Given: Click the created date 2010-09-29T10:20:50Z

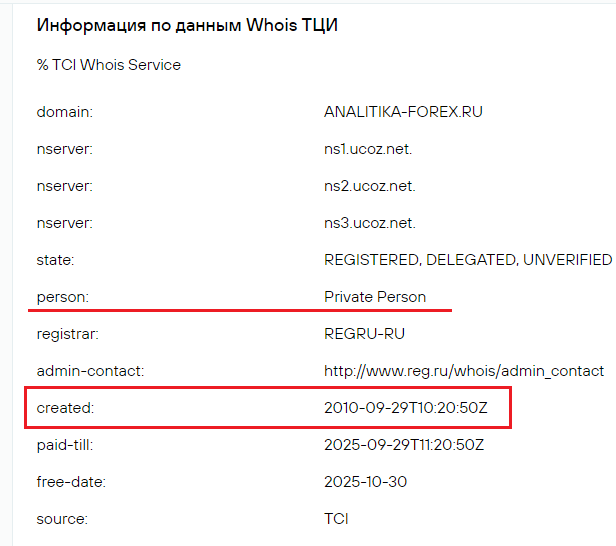Looking at the screenshot, I should 404,408.
